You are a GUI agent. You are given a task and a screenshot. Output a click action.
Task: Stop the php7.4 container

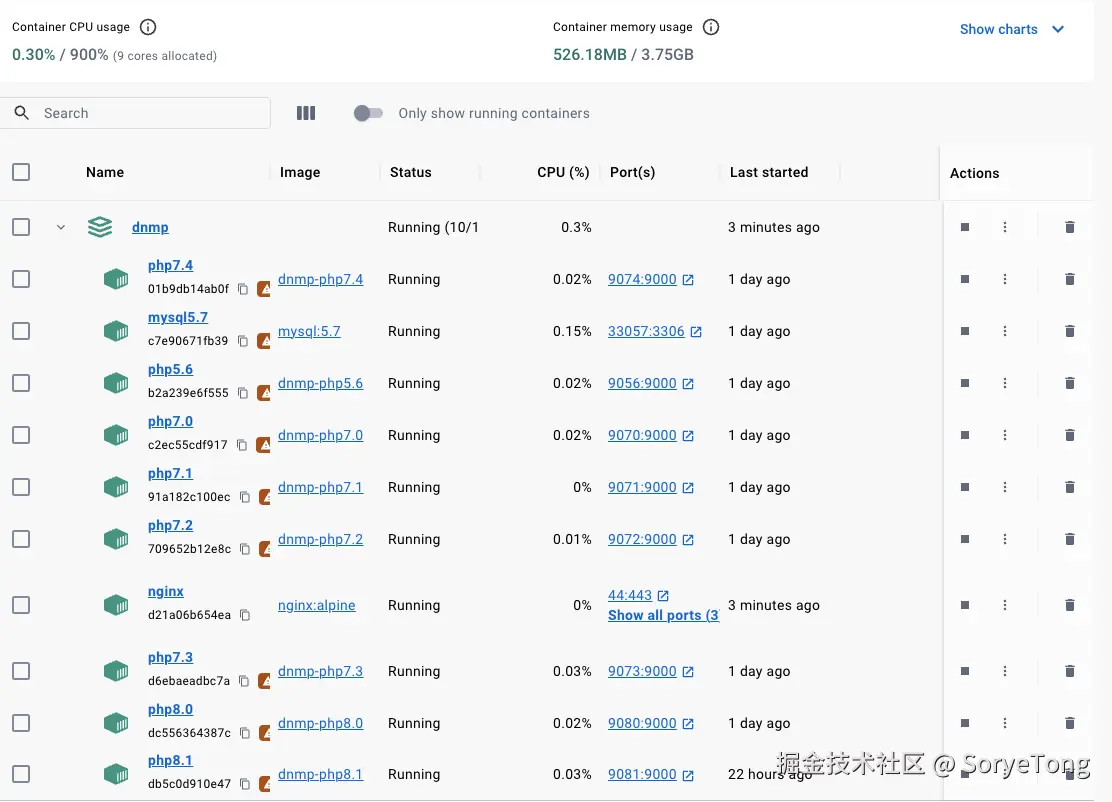(x=964, y=279)
